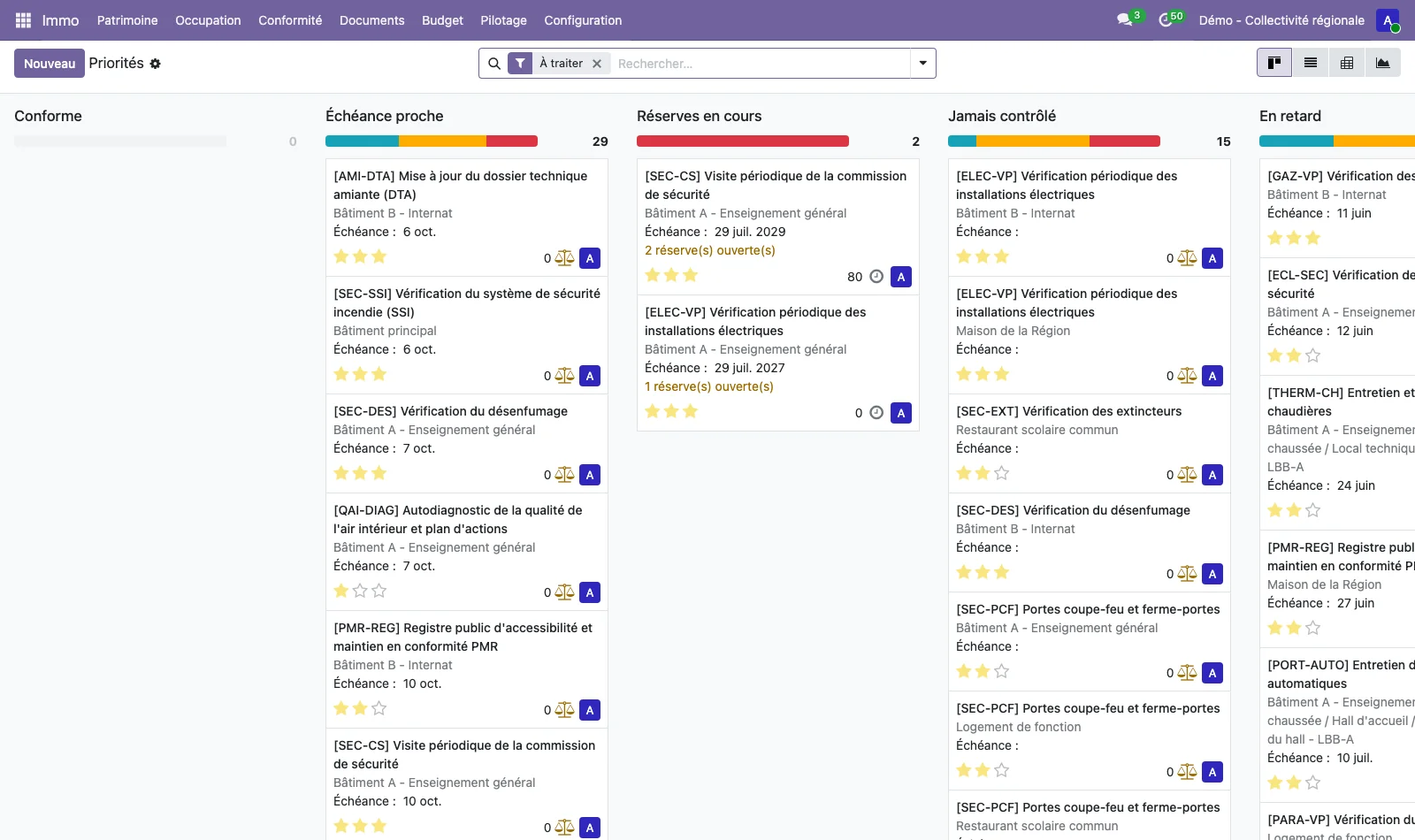
Task: Click scales icon on AMI-DTA card
Action: 564,258
